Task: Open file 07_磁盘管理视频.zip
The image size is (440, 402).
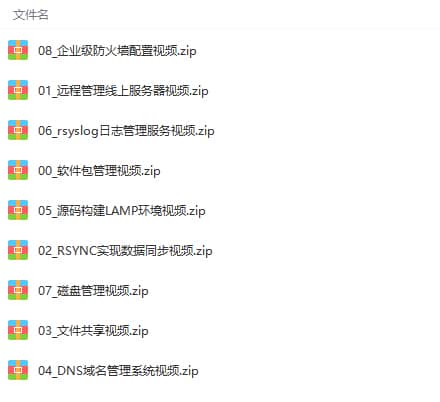Action: point(93,291)
